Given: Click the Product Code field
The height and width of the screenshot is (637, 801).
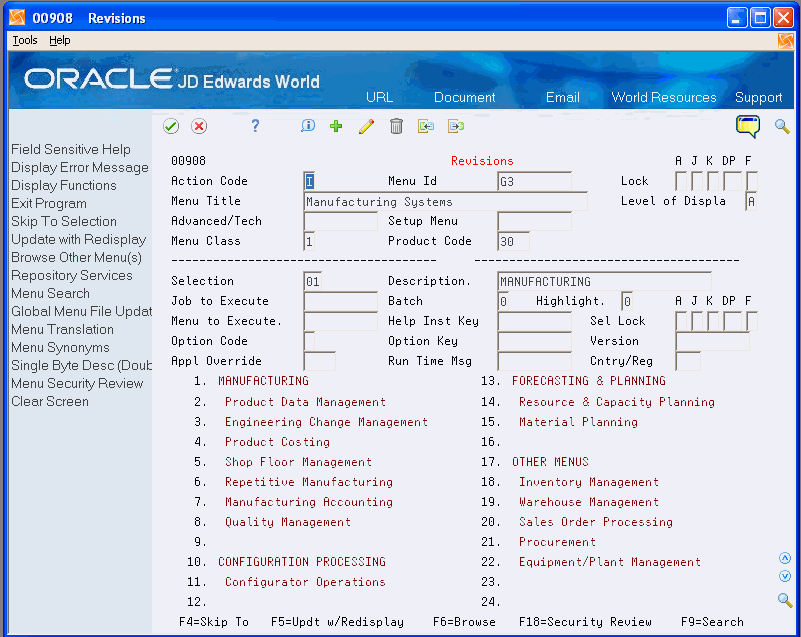Looking at the screenshot, I should (x=513, y=241).
